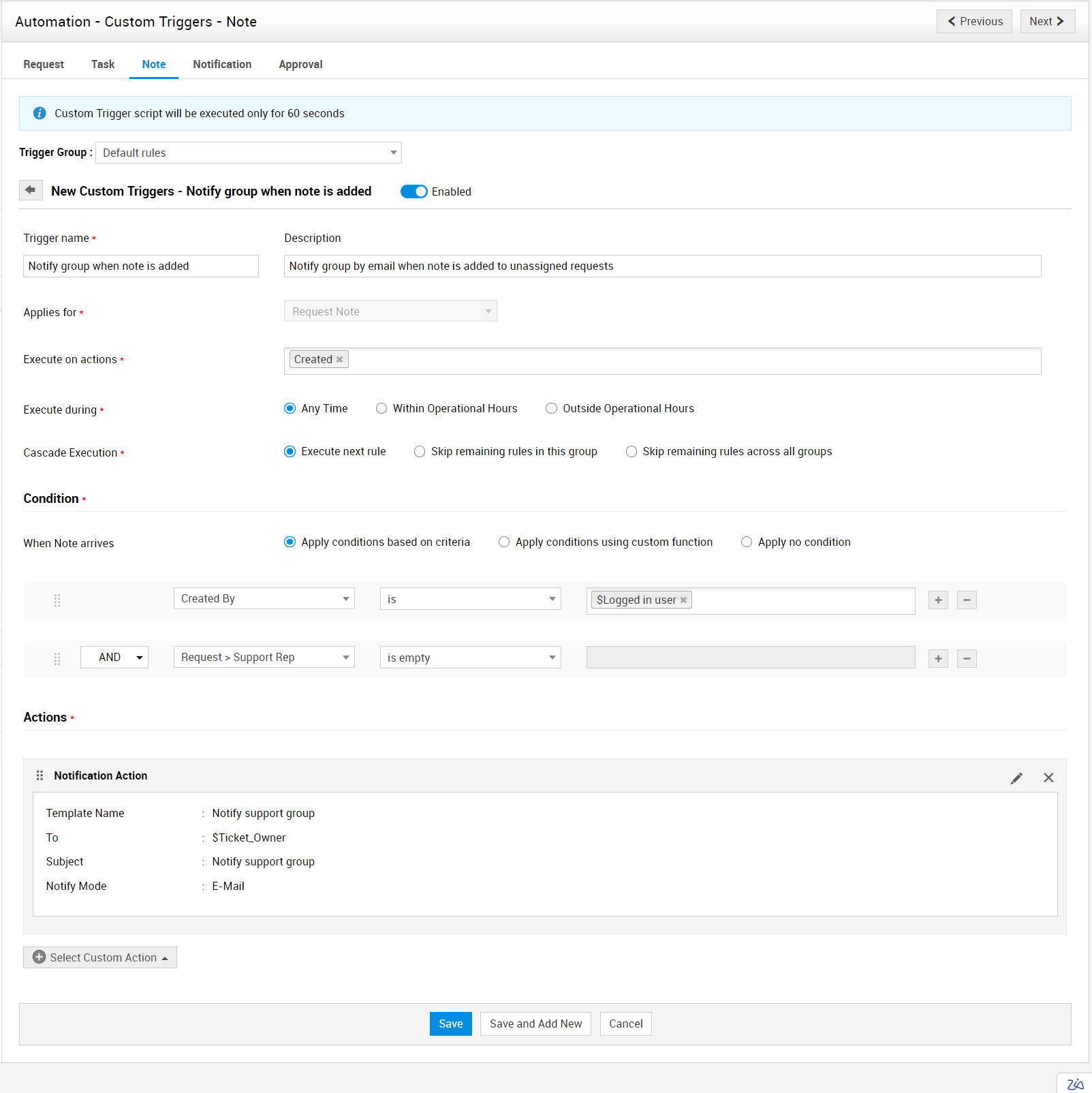
Task: Remove the Notification Action with X icon
Action: pos(1048,778)
